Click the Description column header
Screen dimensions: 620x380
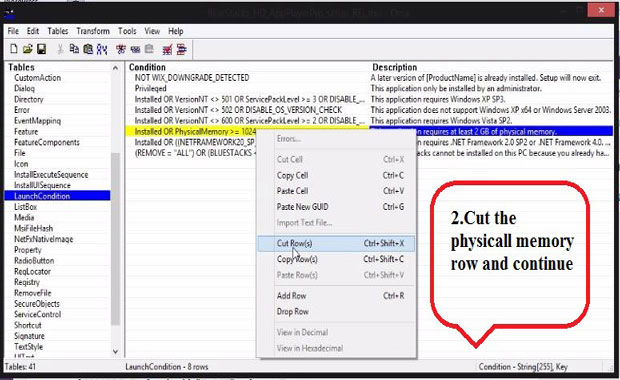click(x=395, y=67)
